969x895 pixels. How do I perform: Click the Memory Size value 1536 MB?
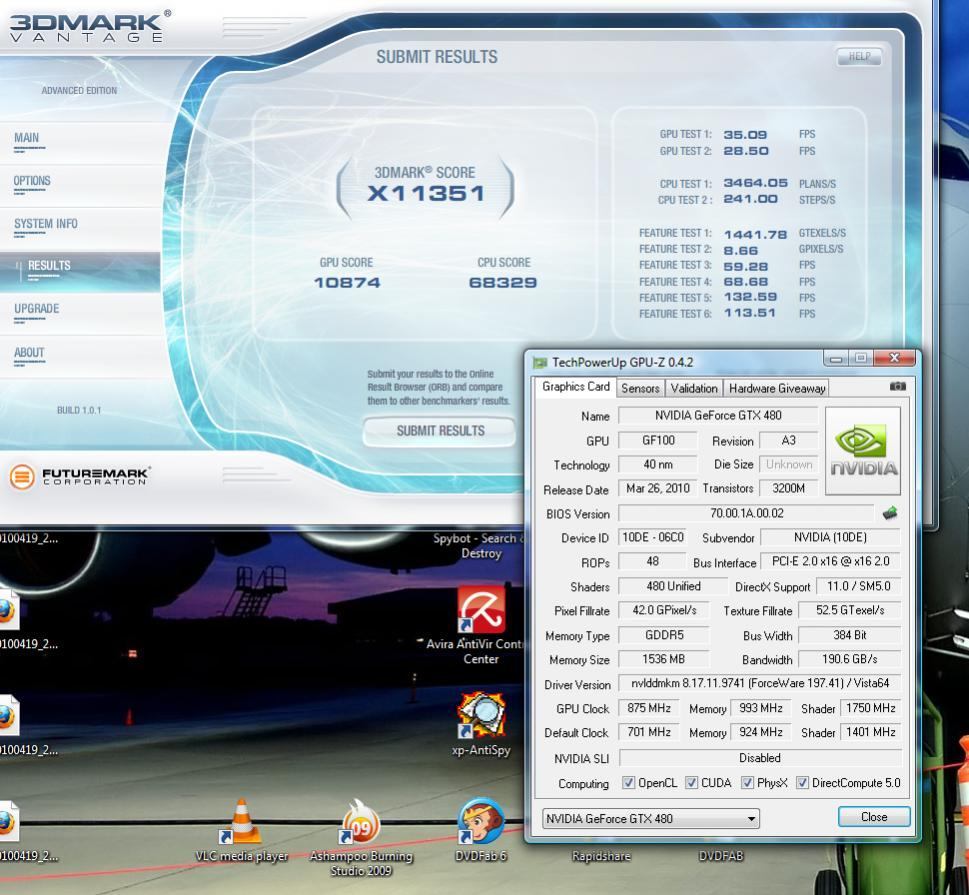[x=663, y=659]
